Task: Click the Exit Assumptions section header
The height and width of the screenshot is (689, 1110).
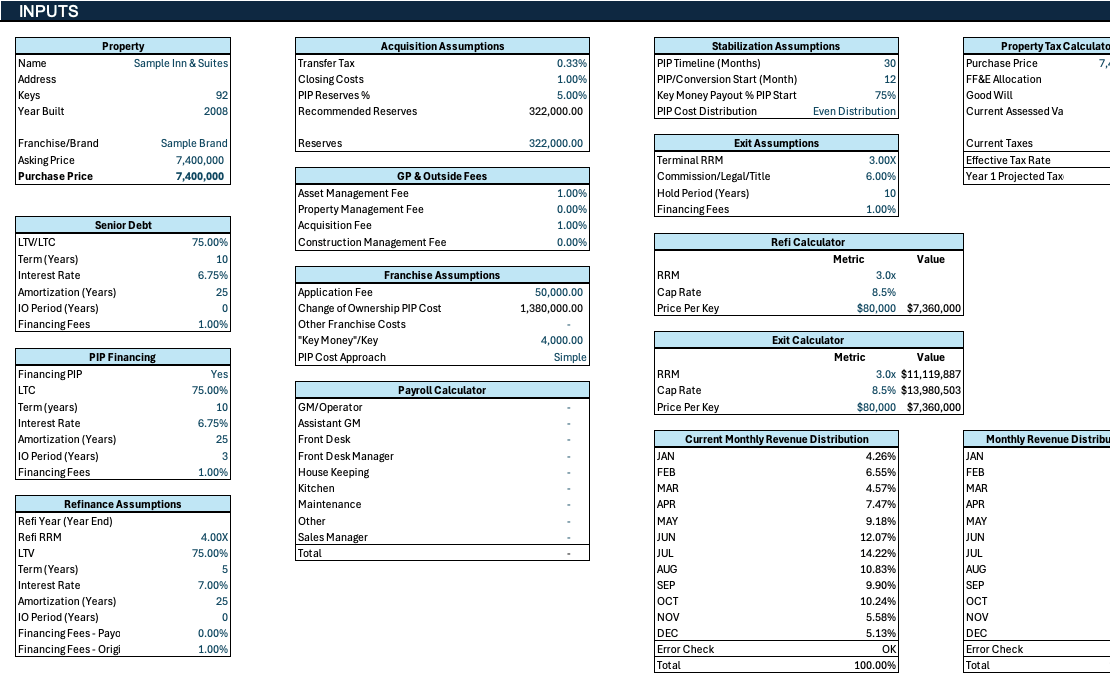Action: (x=777, y=143)
